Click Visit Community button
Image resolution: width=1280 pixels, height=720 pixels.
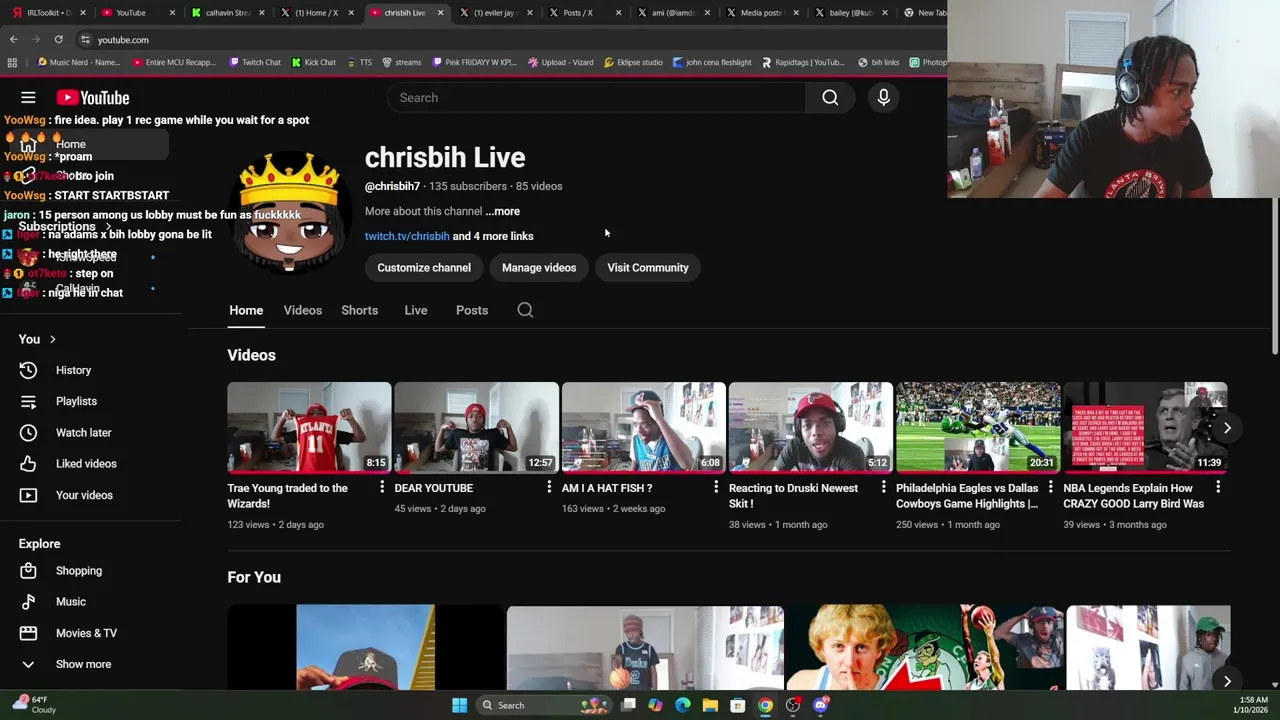[x=648, y=267]
